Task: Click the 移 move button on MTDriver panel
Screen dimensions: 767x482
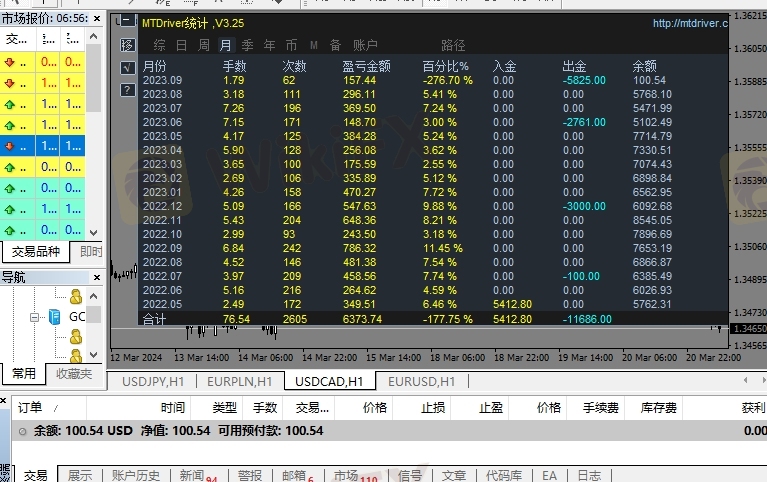Action: [x=127, y=45]
